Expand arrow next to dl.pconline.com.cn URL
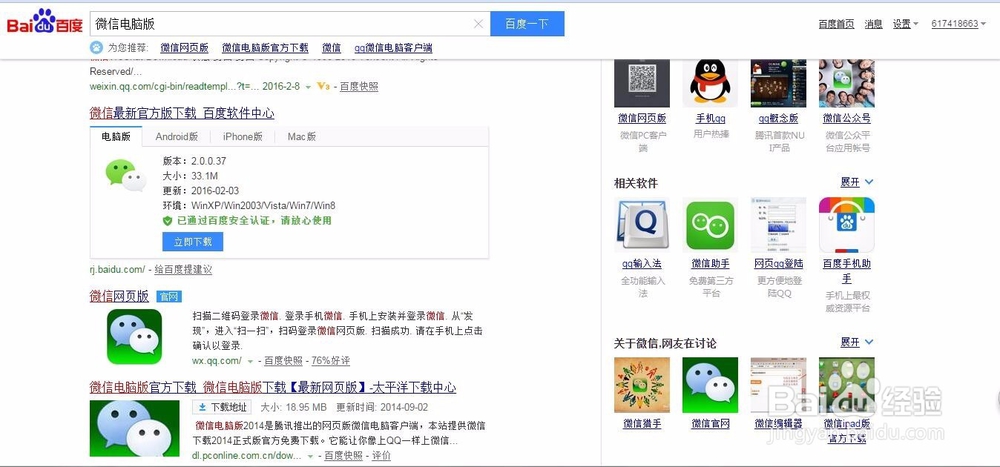 coord(311,456)
